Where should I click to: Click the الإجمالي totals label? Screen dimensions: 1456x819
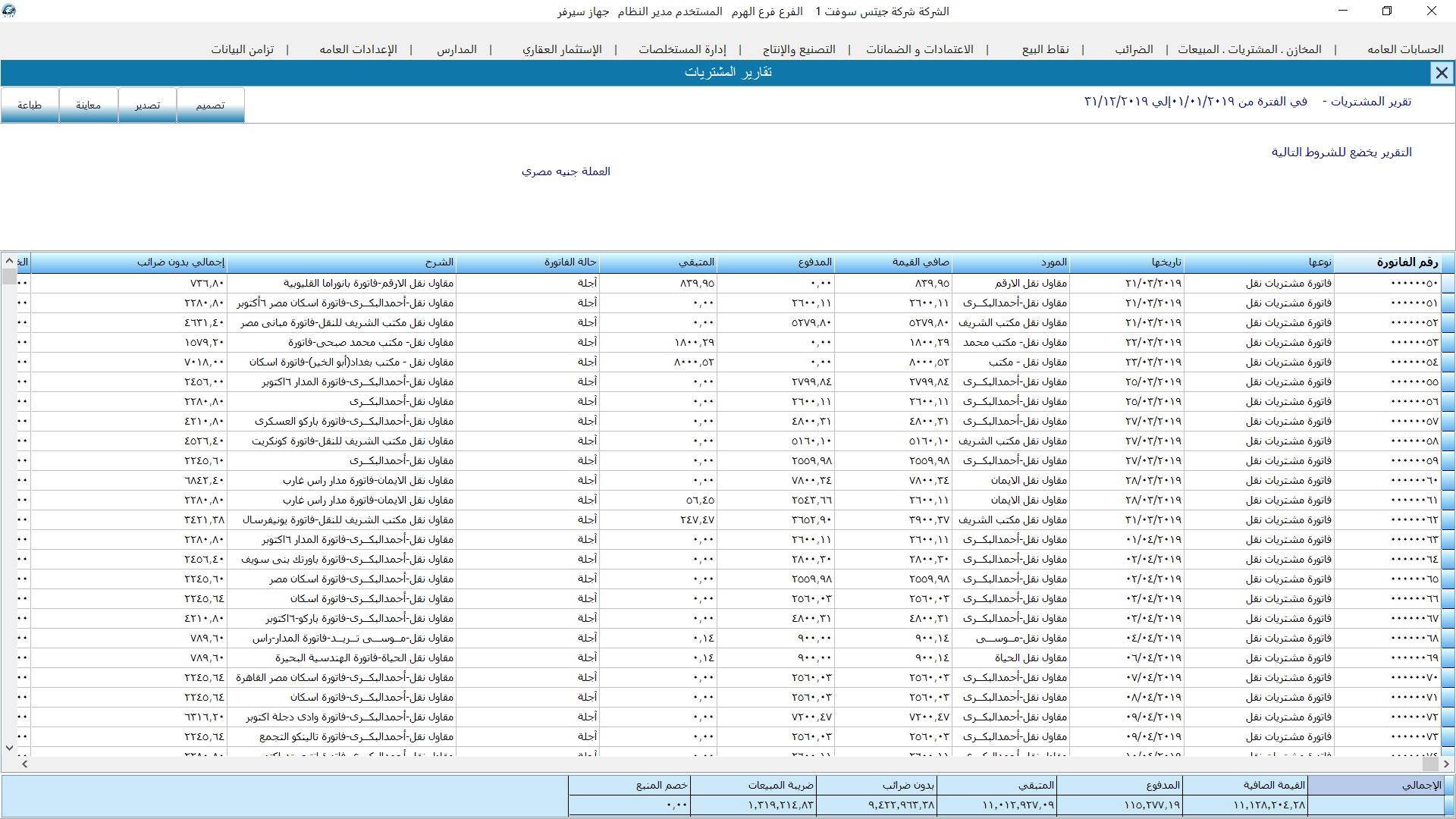pyautogui.click(x=1375, y=786)
